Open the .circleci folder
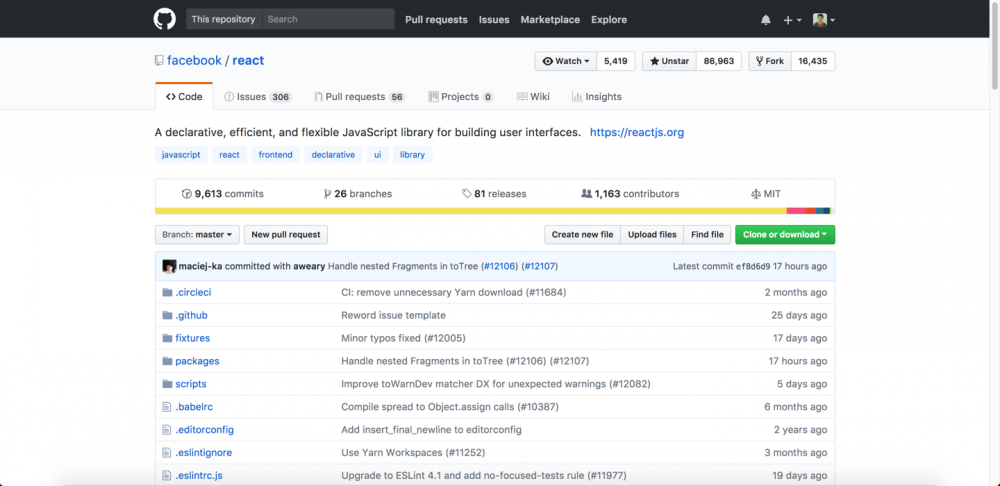 pos(193,292)
